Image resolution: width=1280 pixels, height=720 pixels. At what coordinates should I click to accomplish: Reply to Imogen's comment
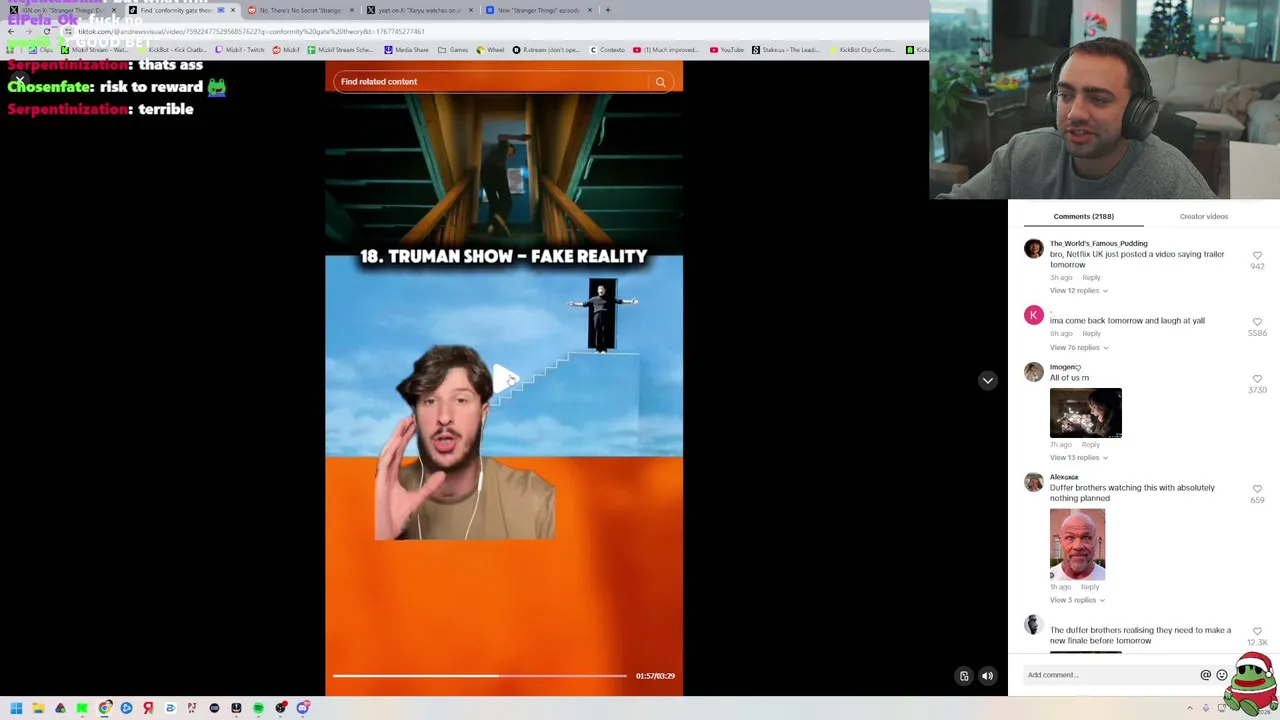pyautogui.click(x=1090, y=445)
